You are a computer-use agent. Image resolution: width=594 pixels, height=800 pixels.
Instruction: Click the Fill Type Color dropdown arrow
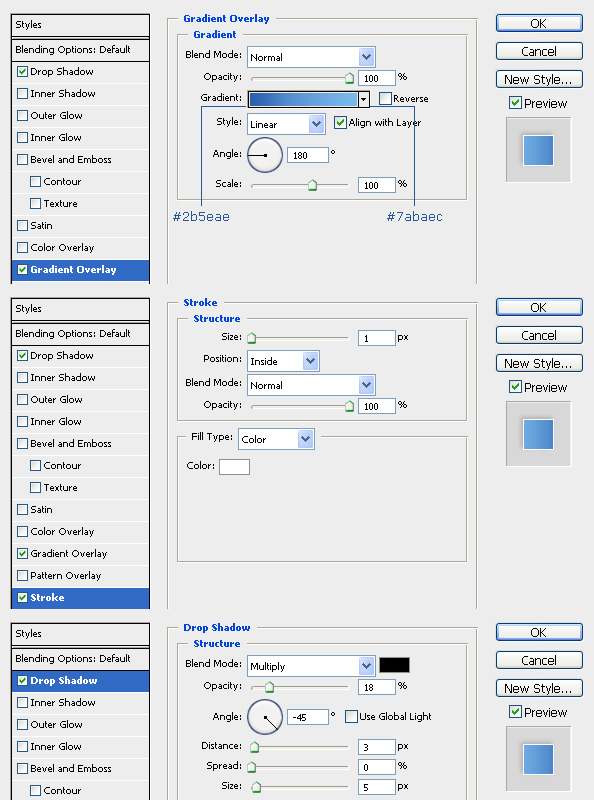pyautogui.click(x=305, y=439)
